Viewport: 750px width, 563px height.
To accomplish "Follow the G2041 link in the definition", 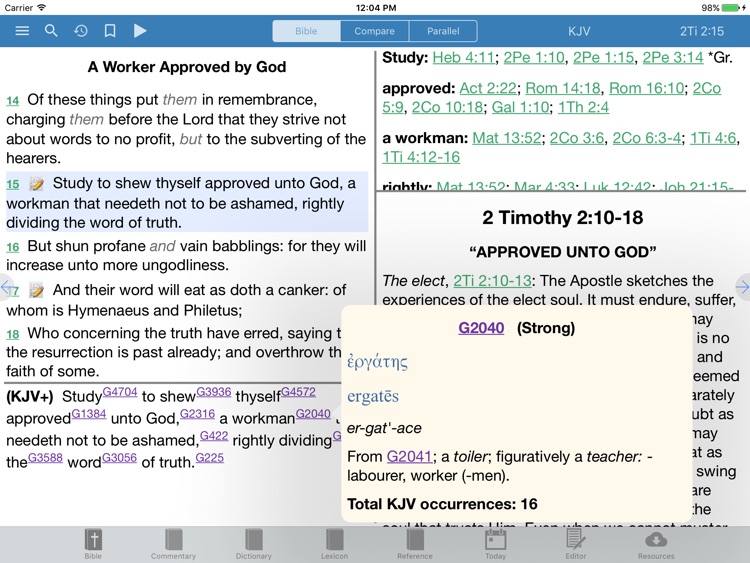I will pos(409,457).
